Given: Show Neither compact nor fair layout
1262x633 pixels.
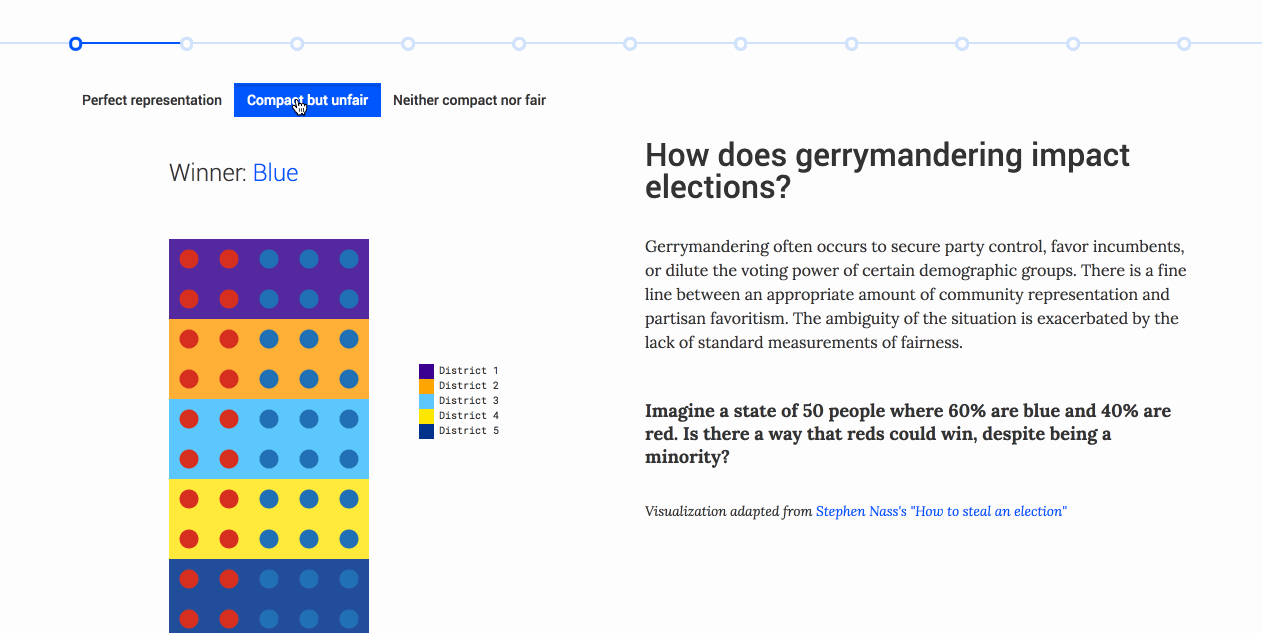Looking at the screenshot, I should [469, 100].
